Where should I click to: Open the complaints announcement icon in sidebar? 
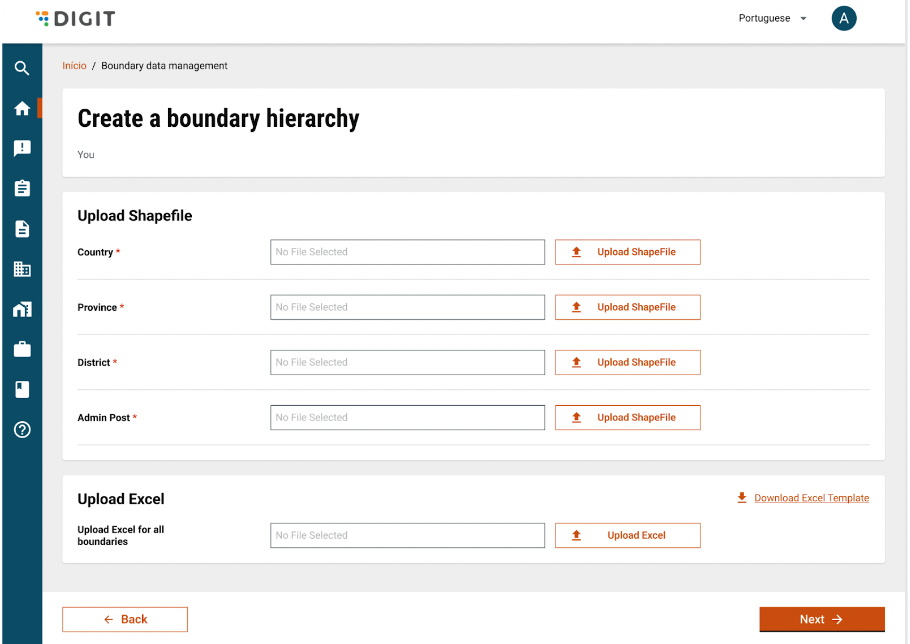(x=22, y=148)
